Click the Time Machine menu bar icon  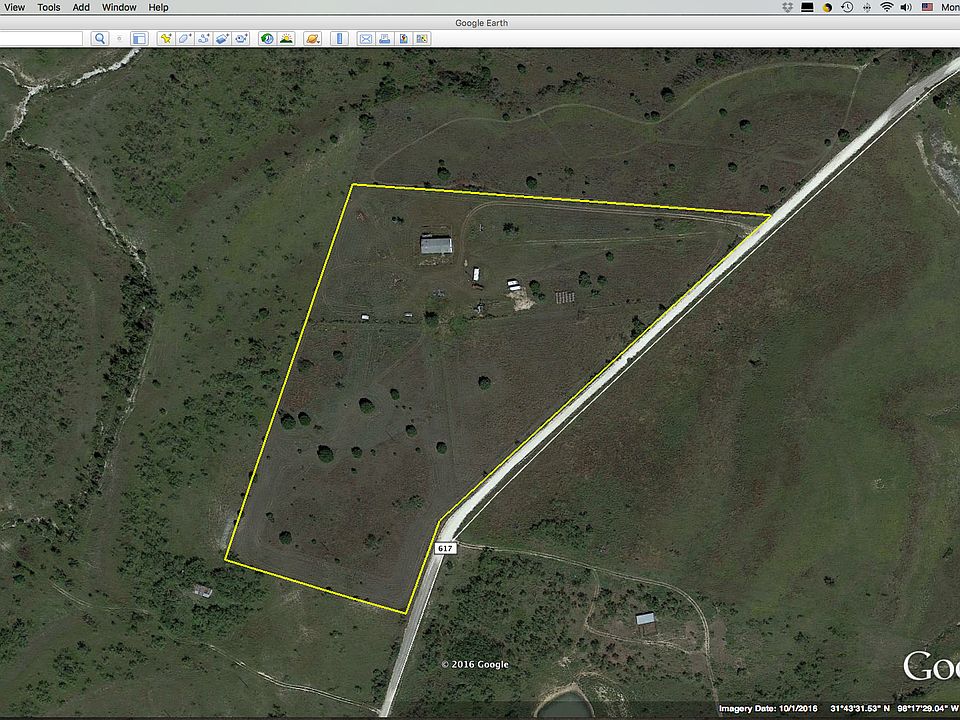(x=847, y=7)
